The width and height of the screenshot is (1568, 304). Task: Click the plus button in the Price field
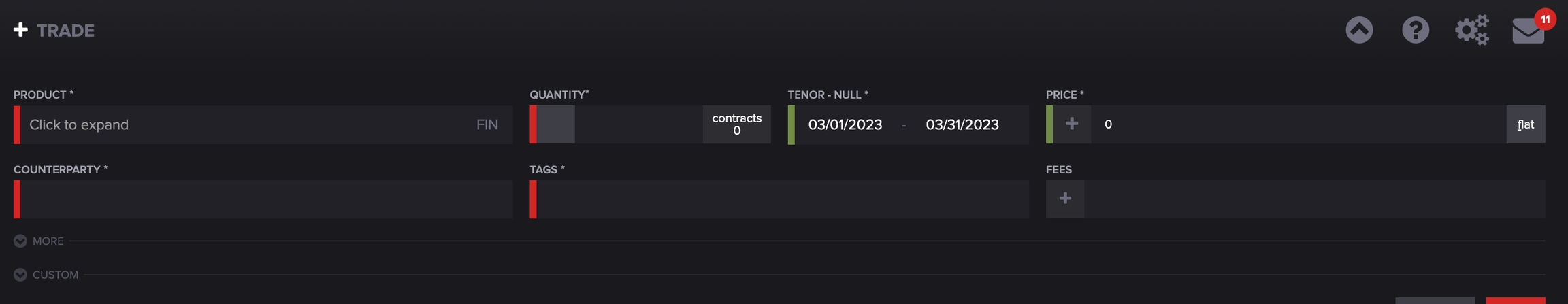point(1072,124)
